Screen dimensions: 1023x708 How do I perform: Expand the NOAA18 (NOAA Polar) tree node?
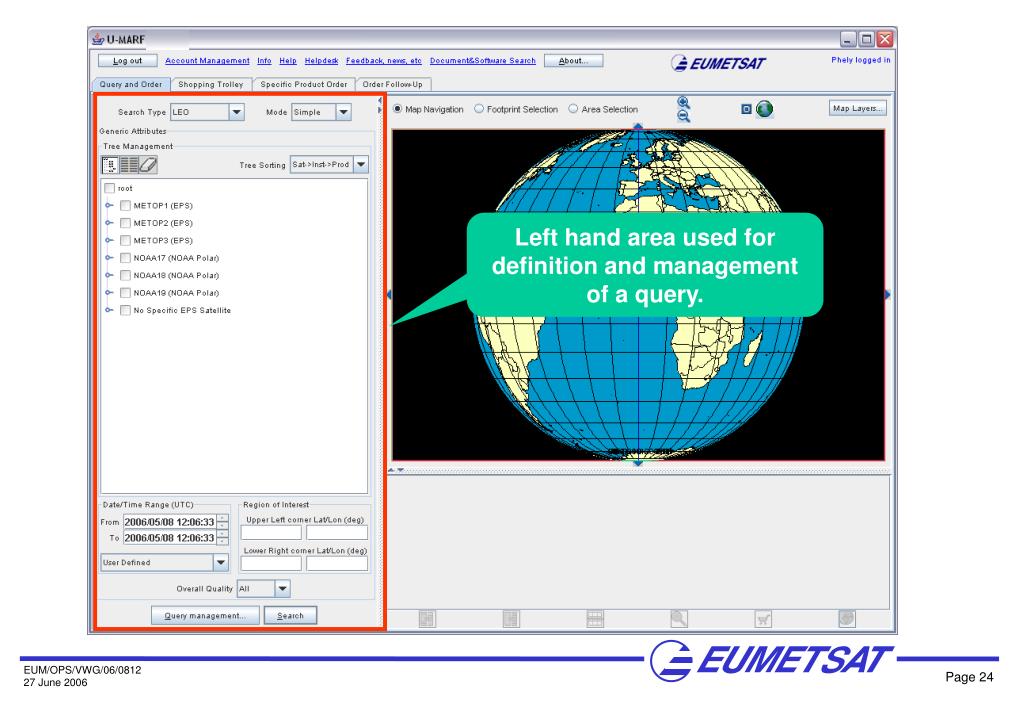click(109, 275)
